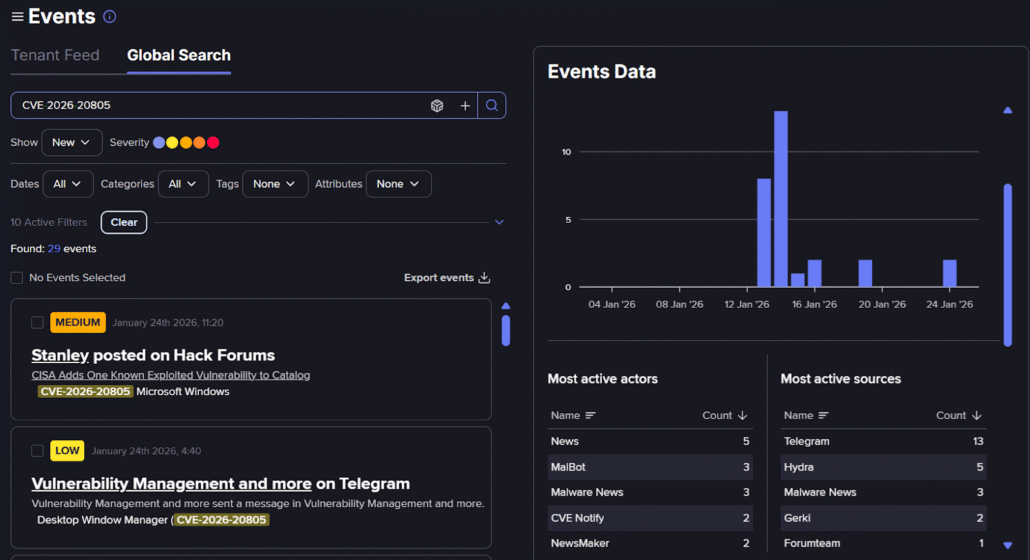Select the red critical severity dot
Viewport: 1030px width, 560px height.
[213, 143]
